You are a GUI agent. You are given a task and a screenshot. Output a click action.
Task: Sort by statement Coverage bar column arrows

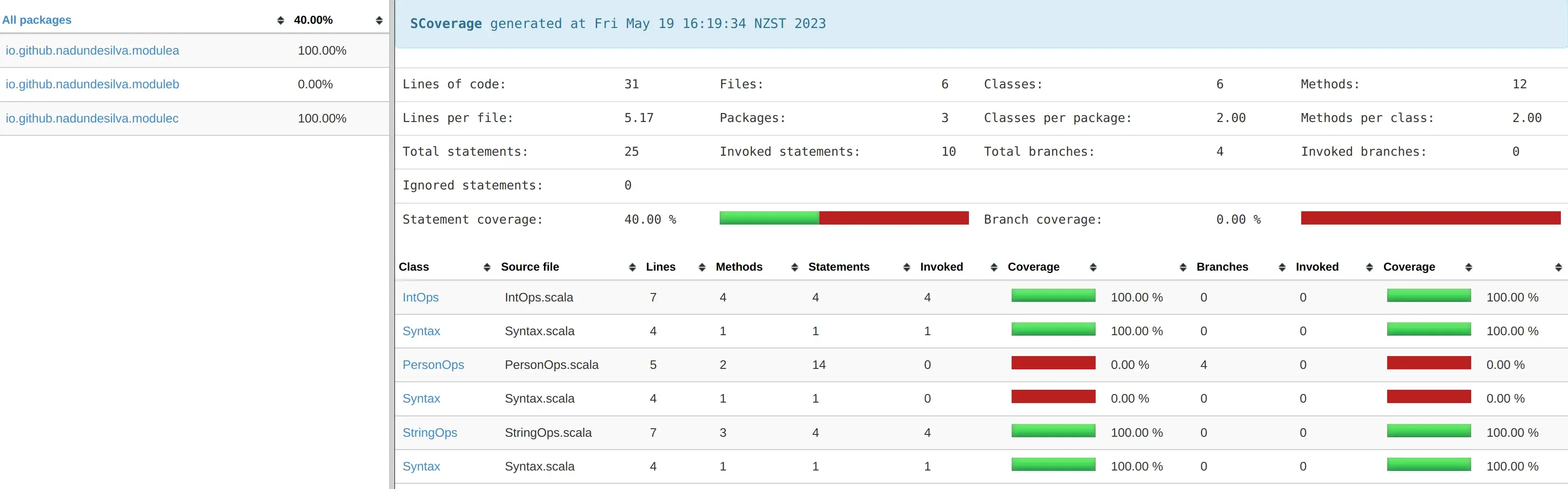tap(1093, 267)
